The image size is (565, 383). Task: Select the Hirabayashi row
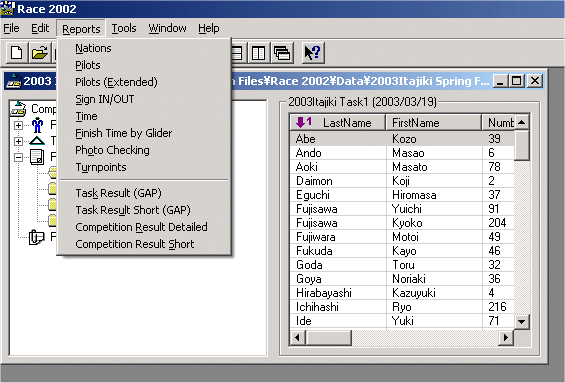click(x=402, y=293)
